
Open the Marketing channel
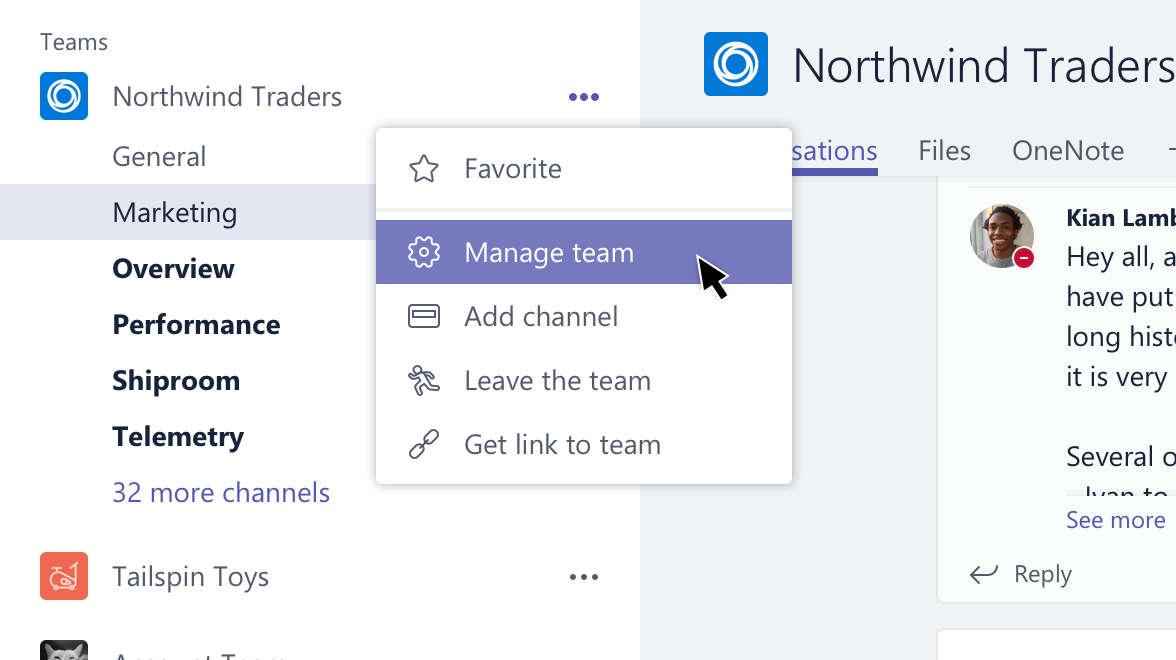click(174, 212)
